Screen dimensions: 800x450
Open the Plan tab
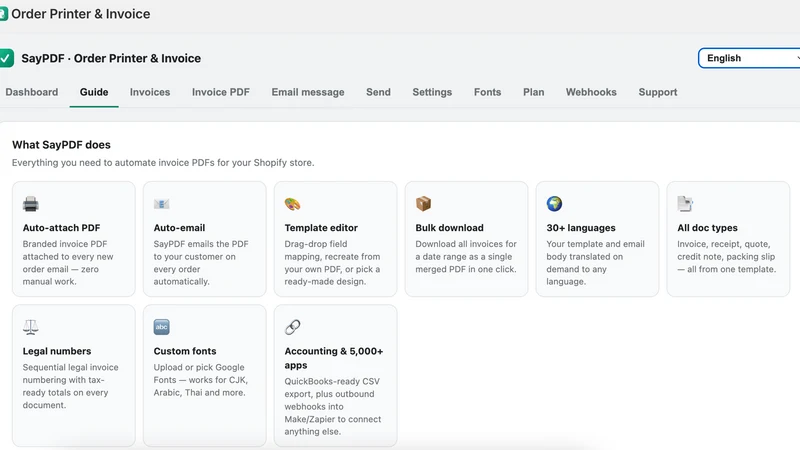[x=534, y=92]
